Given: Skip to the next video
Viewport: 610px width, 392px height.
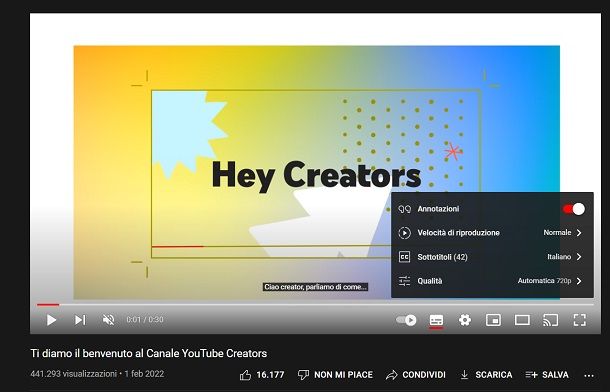Looking at the screenshot, I should [80, 320].
